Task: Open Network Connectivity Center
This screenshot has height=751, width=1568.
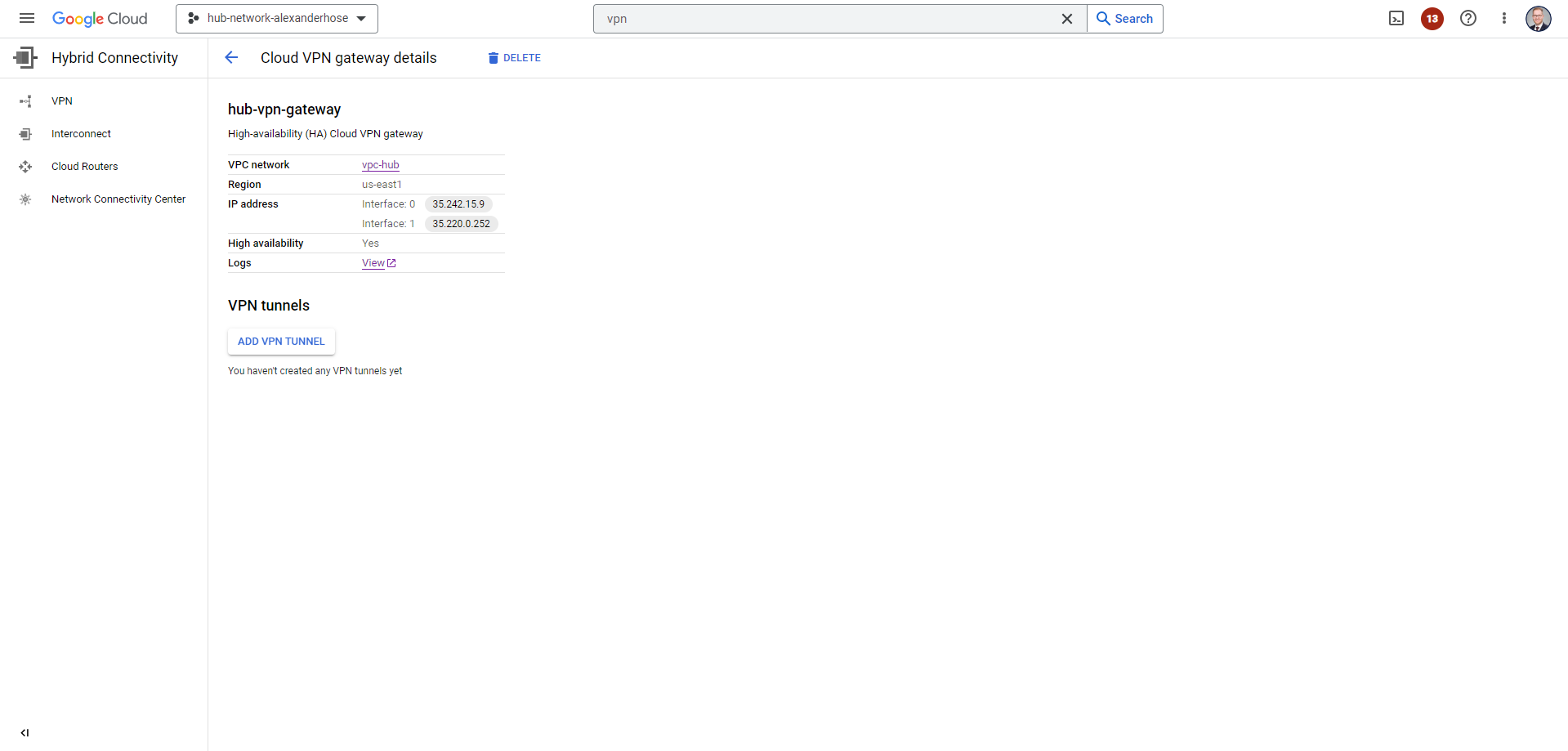Action: tap(118, 199)
